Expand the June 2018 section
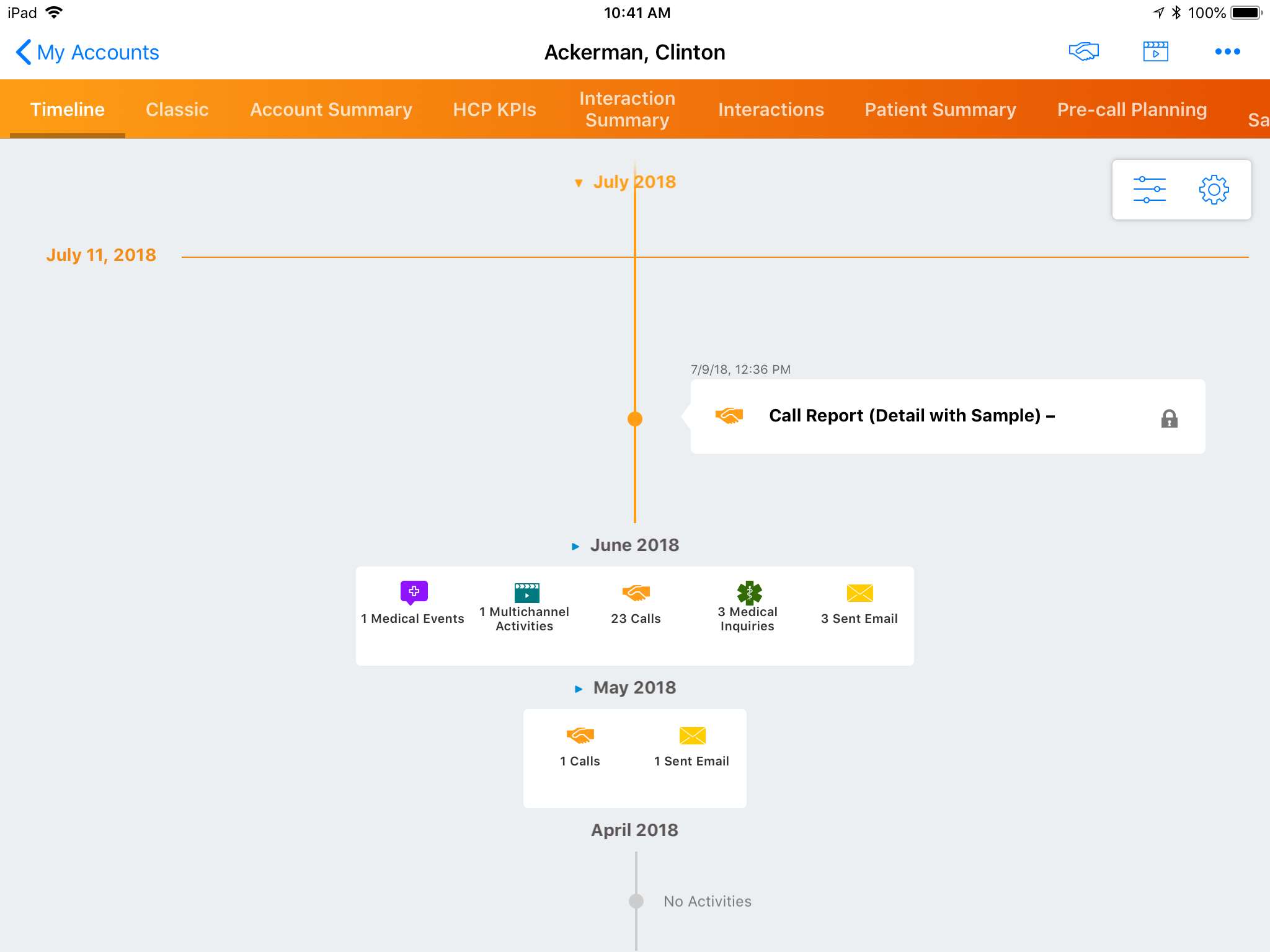Viewport: 1270px width, 952px height. pyautogui.click(x=575, y=546)
